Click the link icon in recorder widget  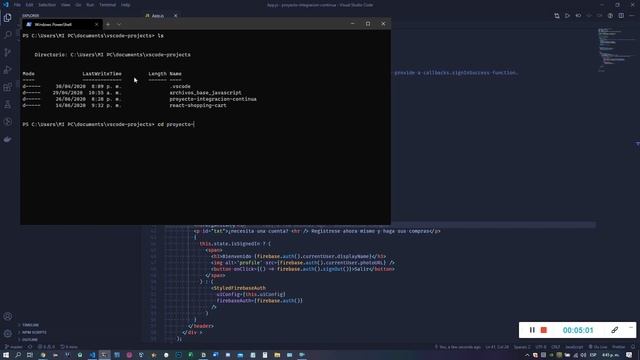[614, 330]
